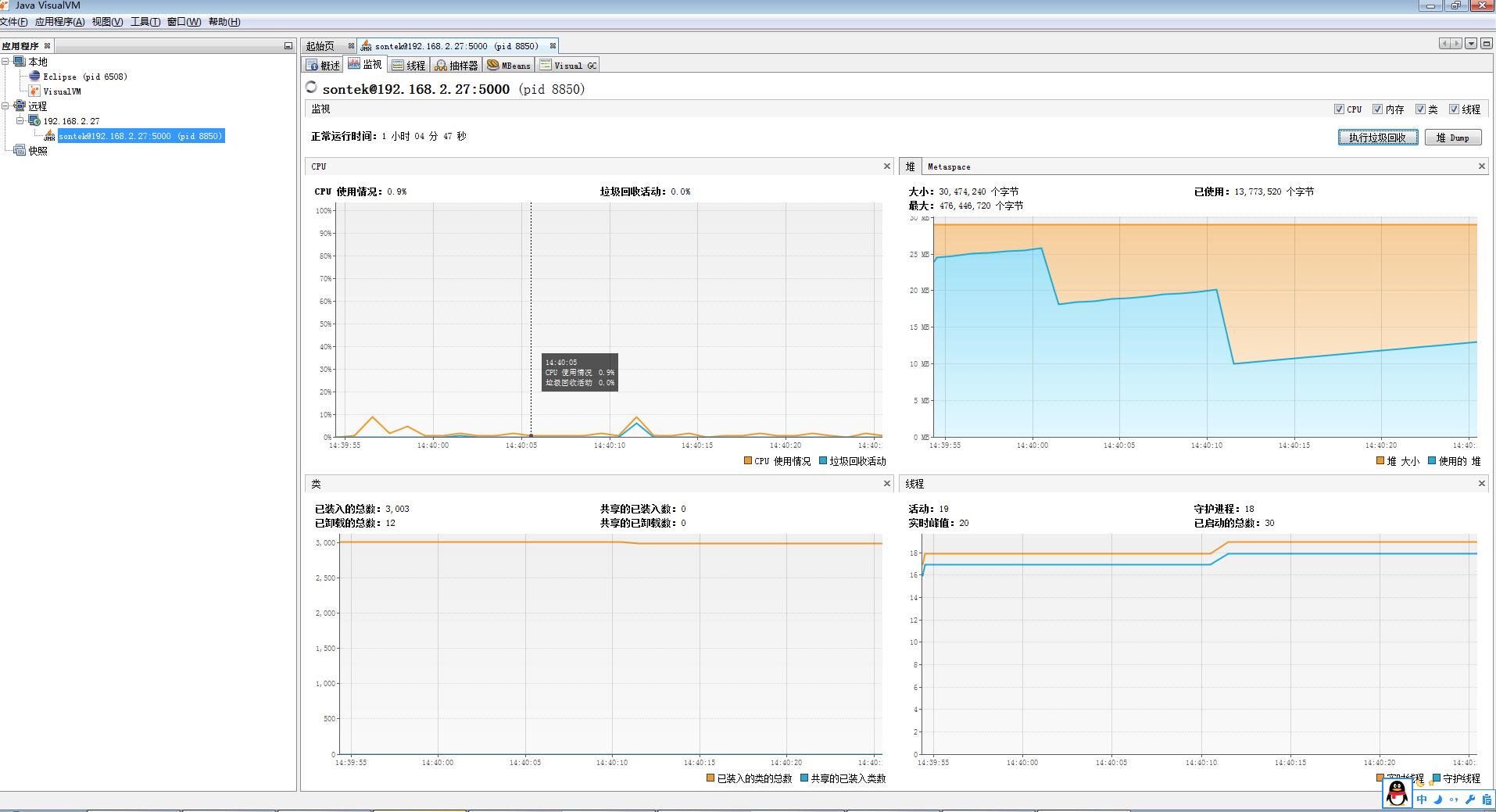This screenshot has height=812, width=1496.
Task: Click the 快照 snapshots node icon
Action: point(20,150)
